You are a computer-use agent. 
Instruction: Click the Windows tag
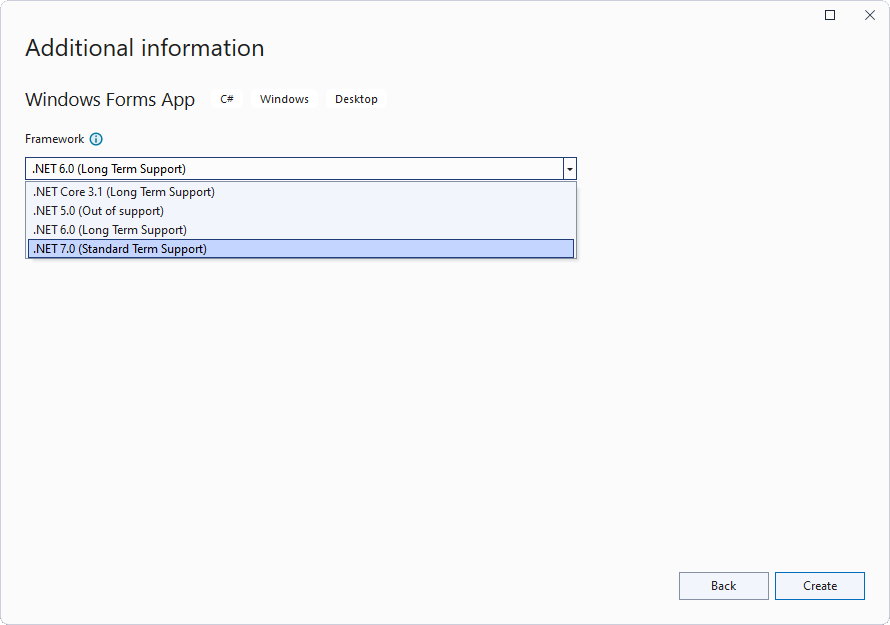pyautogui.click(x=284, y=99)
